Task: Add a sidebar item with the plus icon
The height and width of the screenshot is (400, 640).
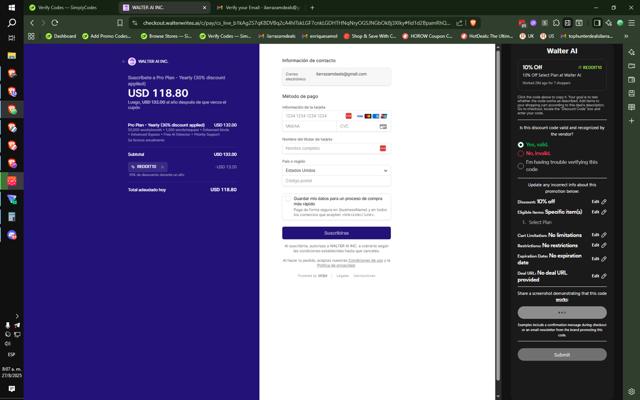Action: pos(631,121)
